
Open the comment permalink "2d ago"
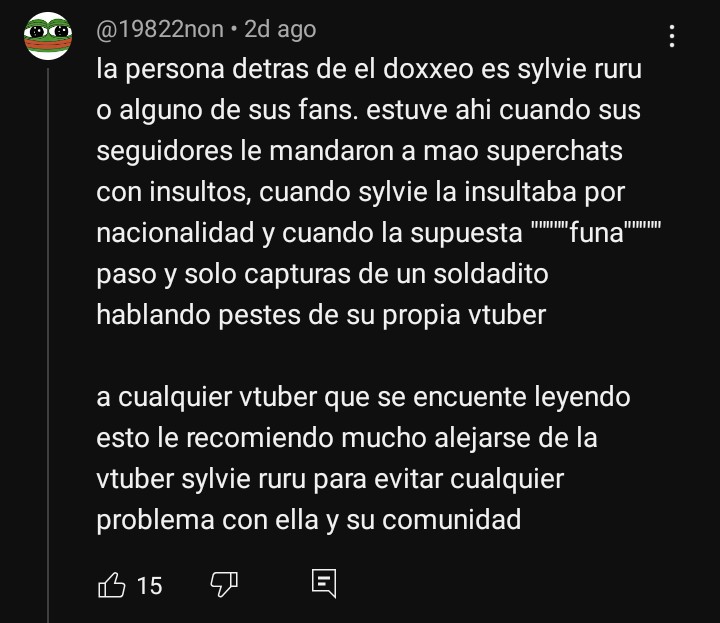tap(280, 29)
